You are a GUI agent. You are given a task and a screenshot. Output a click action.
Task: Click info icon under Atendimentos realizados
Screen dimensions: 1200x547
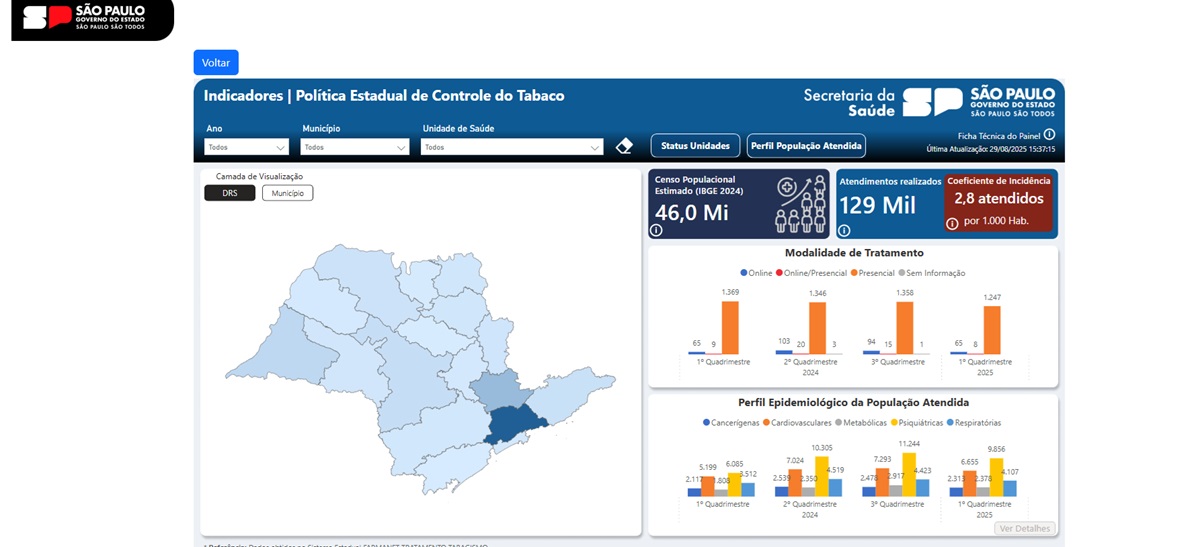pyautogui.click(x=844, y=230)
